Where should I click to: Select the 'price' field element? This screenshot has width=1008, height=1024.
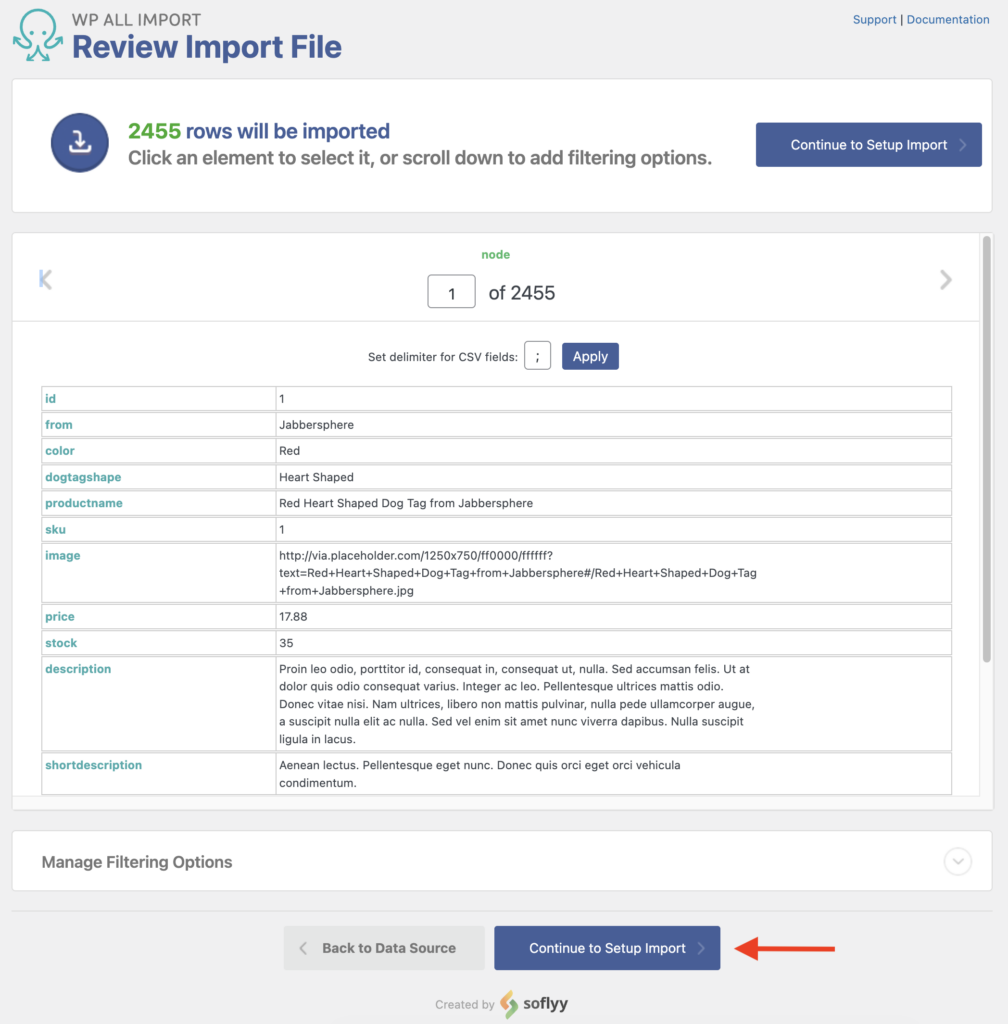59,616
